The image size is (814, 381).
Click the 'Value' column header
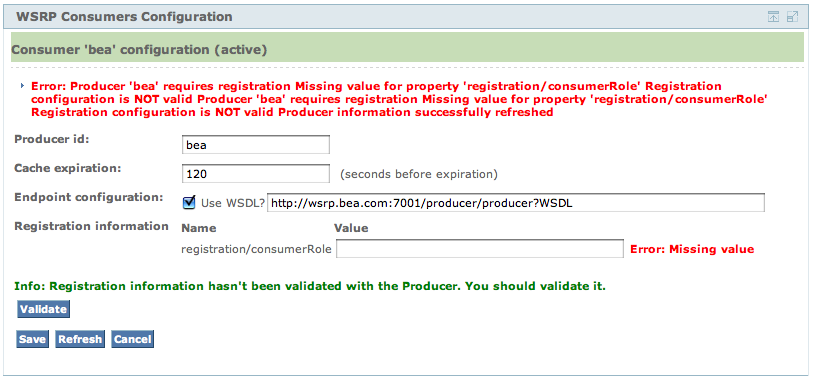[351, 228]
